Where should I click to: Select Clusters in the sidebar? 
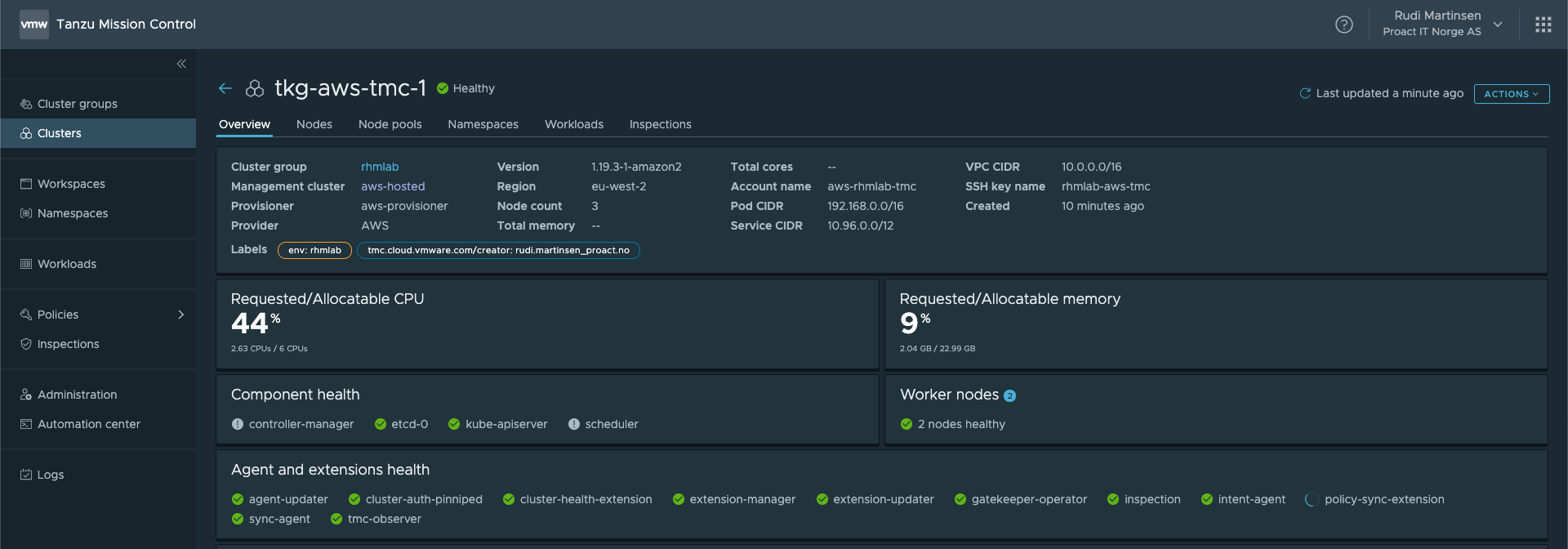pos(98,133)
